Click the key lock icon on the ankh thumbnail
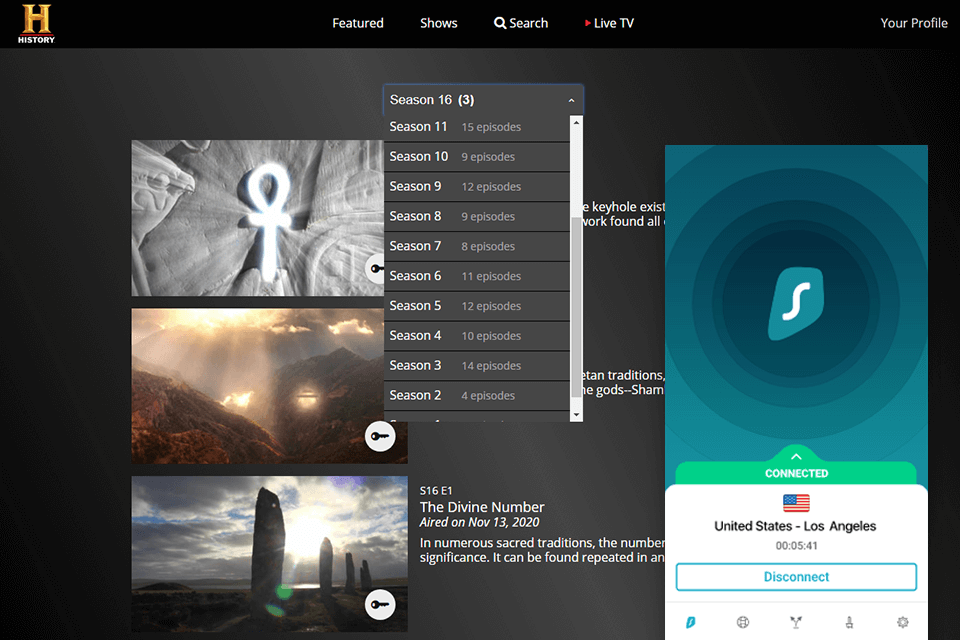The height and width of the screenshot is (640, 960). (x=375, y=269)
